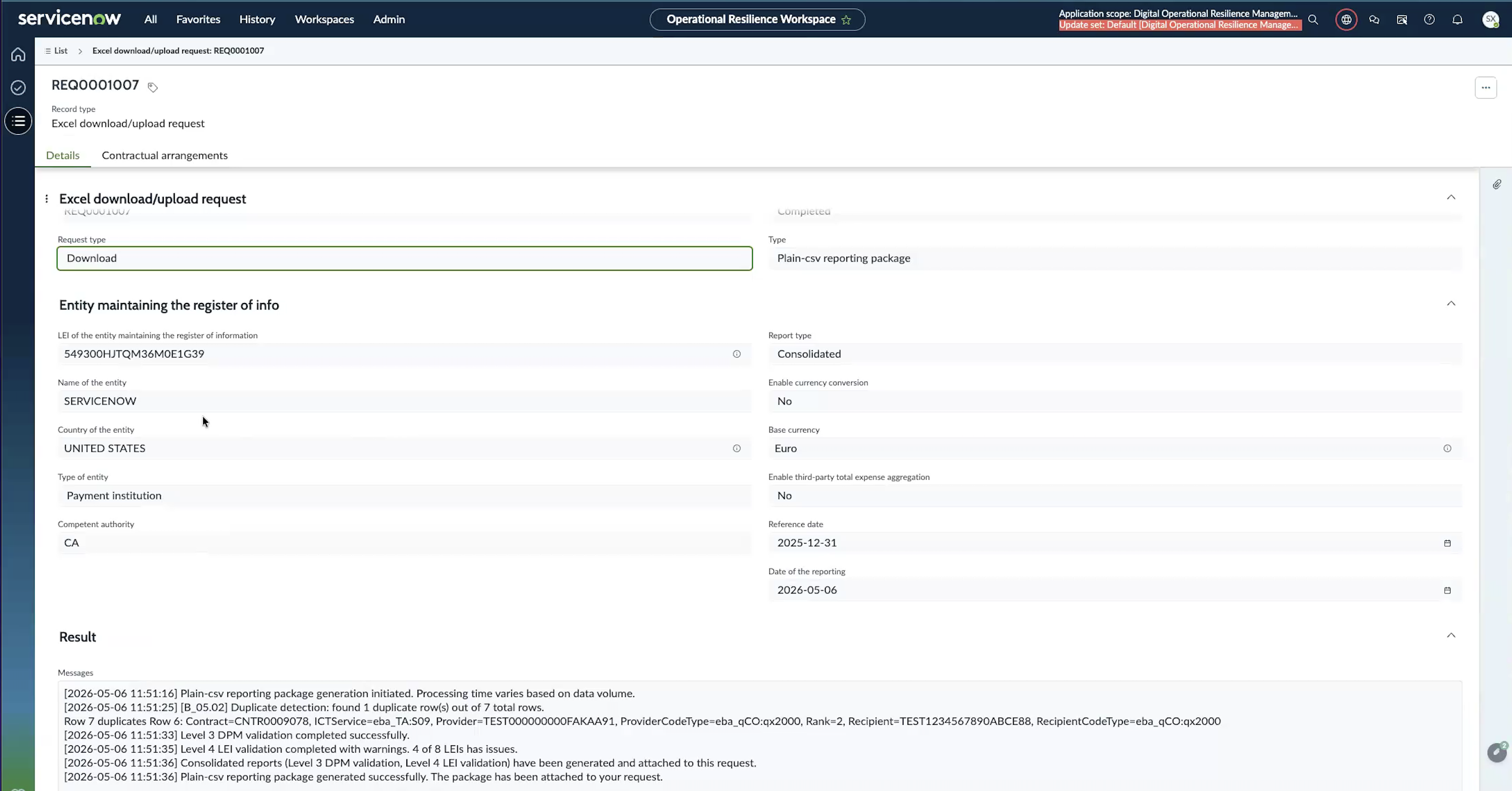Favorite the Operational Resilience Workspace star
Image resolution: width=1512 pixels, height=791 pixels.
(846, 19)
